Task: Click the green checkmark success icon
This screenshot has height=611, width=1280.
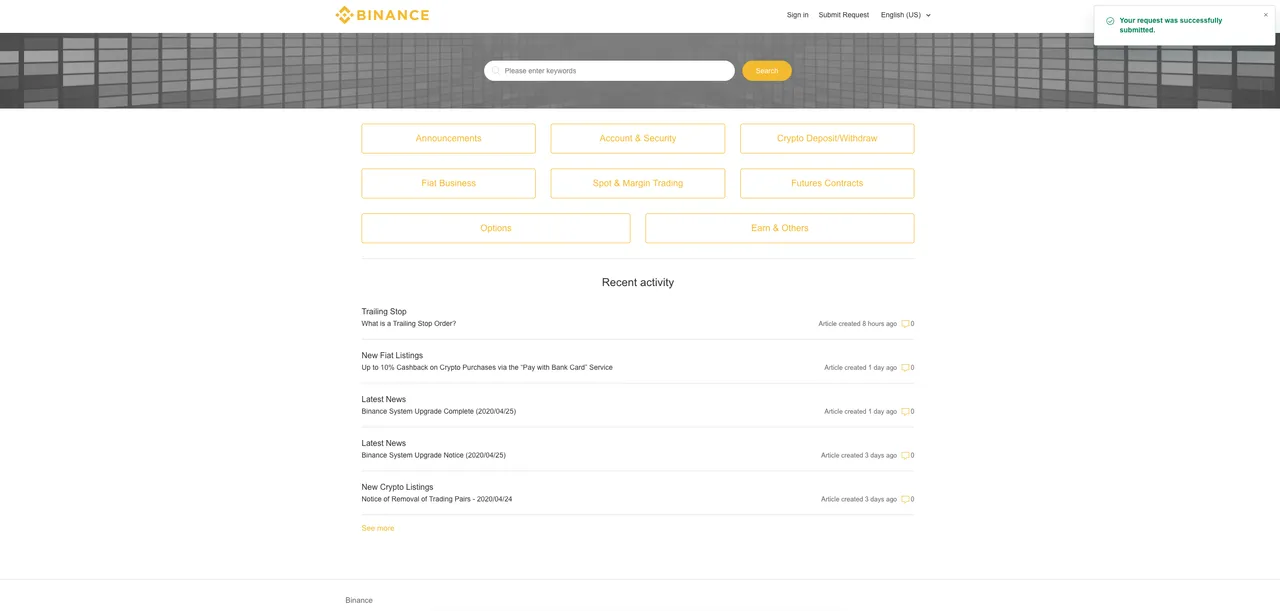Action: [1110, 21]
